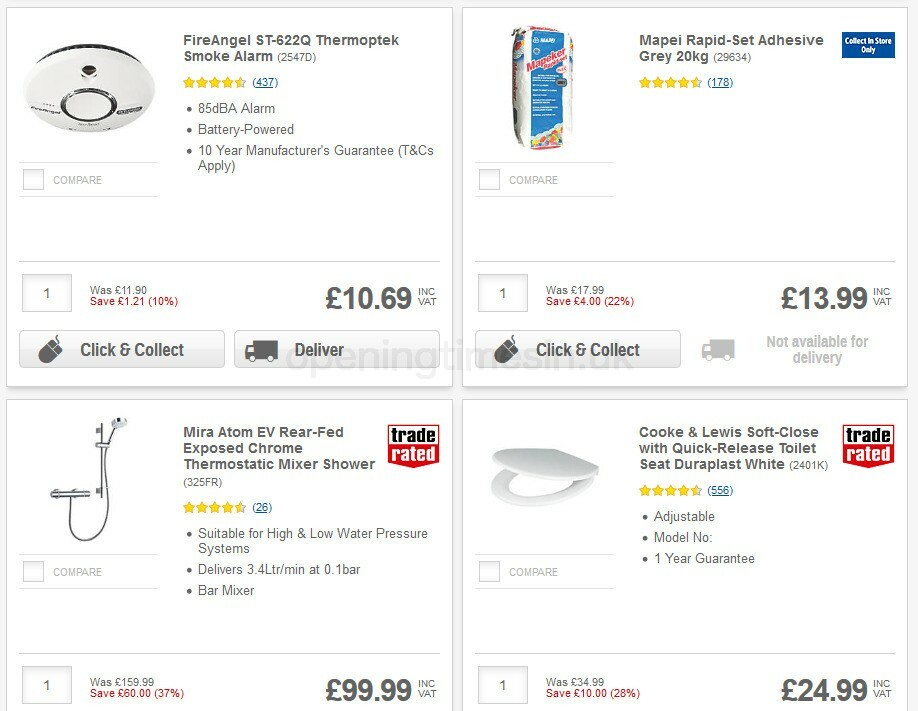Open the Mira shower reviews (26)
Screen dimensions: 918x711
[260, 507]
